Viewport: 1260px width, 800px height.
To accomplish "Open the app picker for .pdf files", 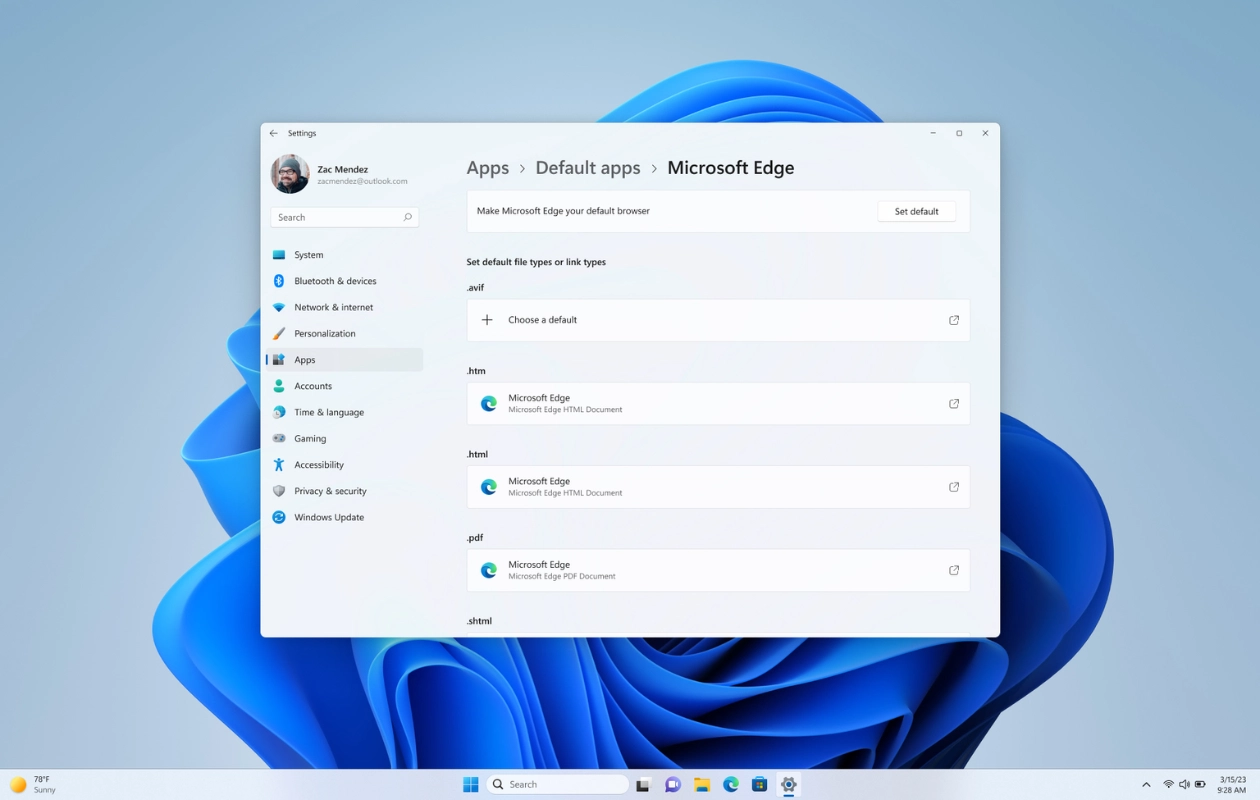I will click(x=717, y=570).
